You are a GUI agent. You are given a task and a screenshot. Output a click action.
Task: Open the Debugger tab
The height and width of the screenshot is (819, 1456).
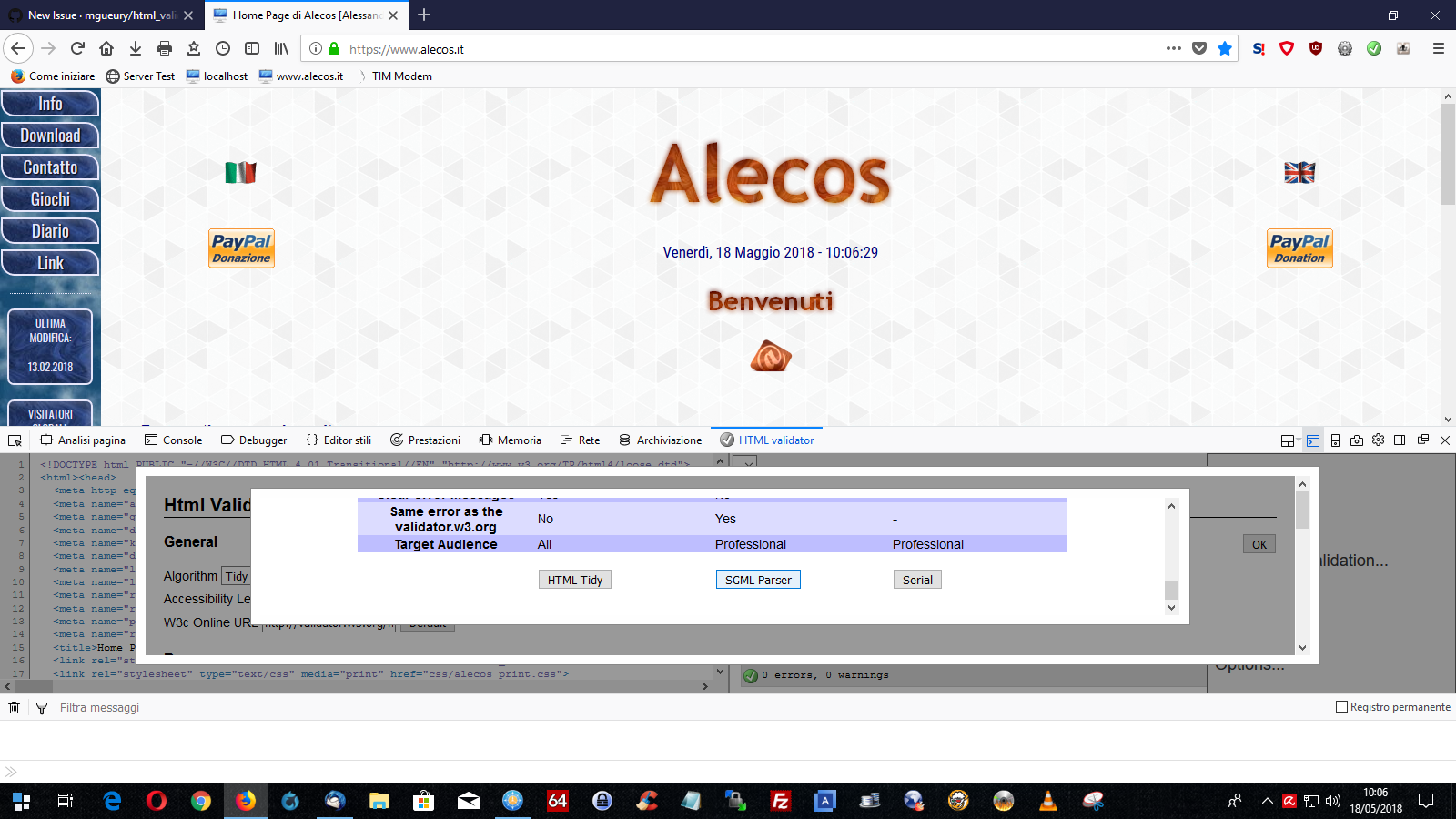coord(254,440)
